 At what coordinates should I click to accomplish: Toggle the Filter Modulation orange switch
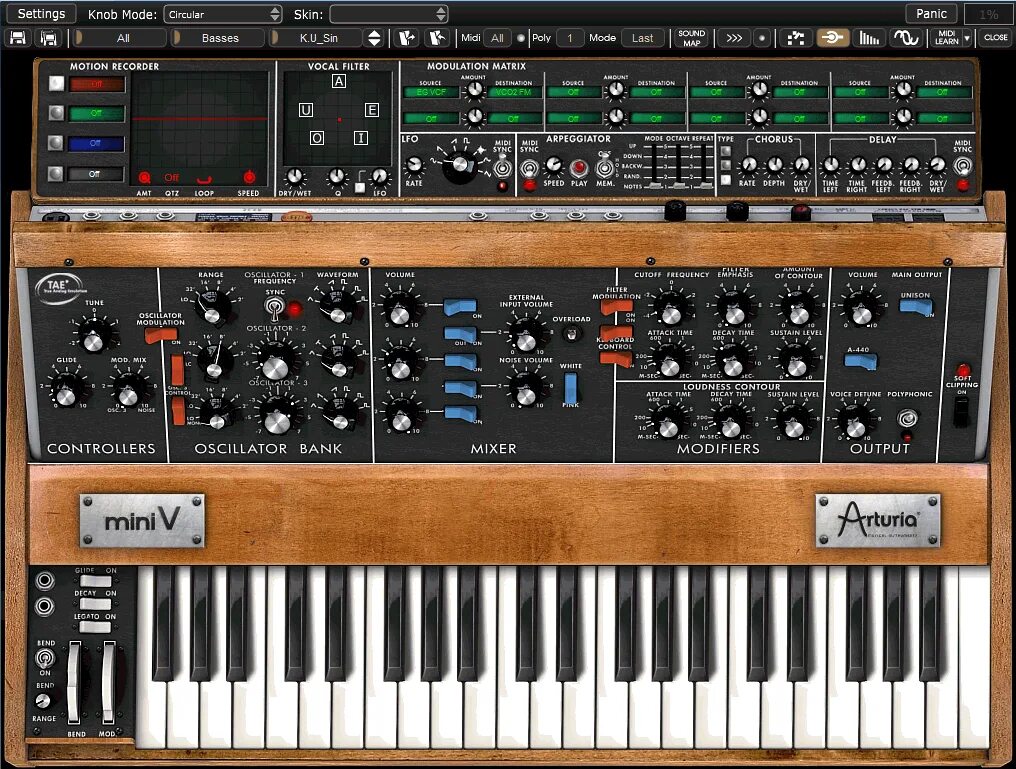point(617,306)
